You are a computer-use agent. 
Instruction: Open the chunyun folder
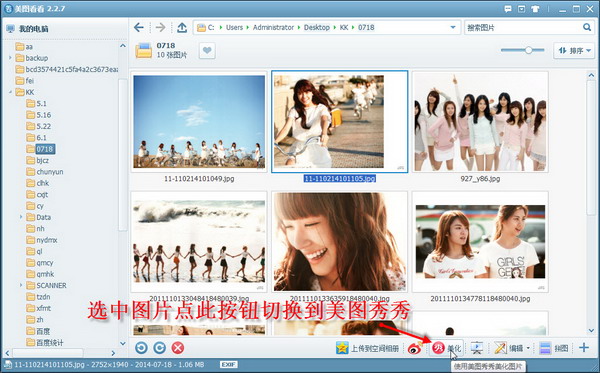[45, 172]
